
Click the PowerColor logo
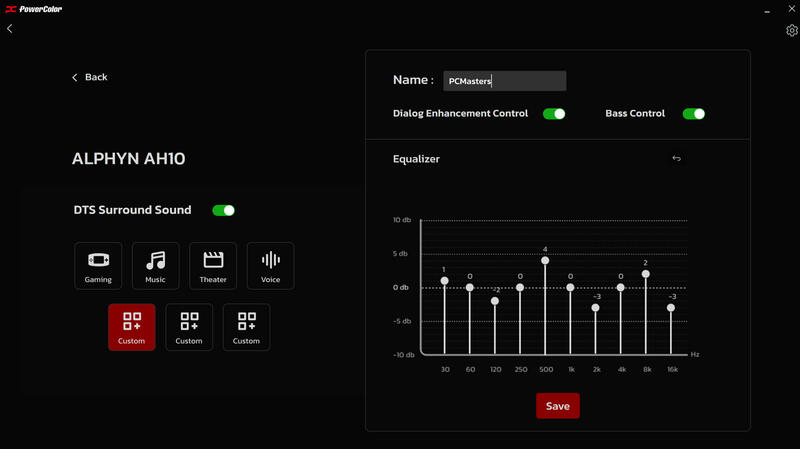34,9
